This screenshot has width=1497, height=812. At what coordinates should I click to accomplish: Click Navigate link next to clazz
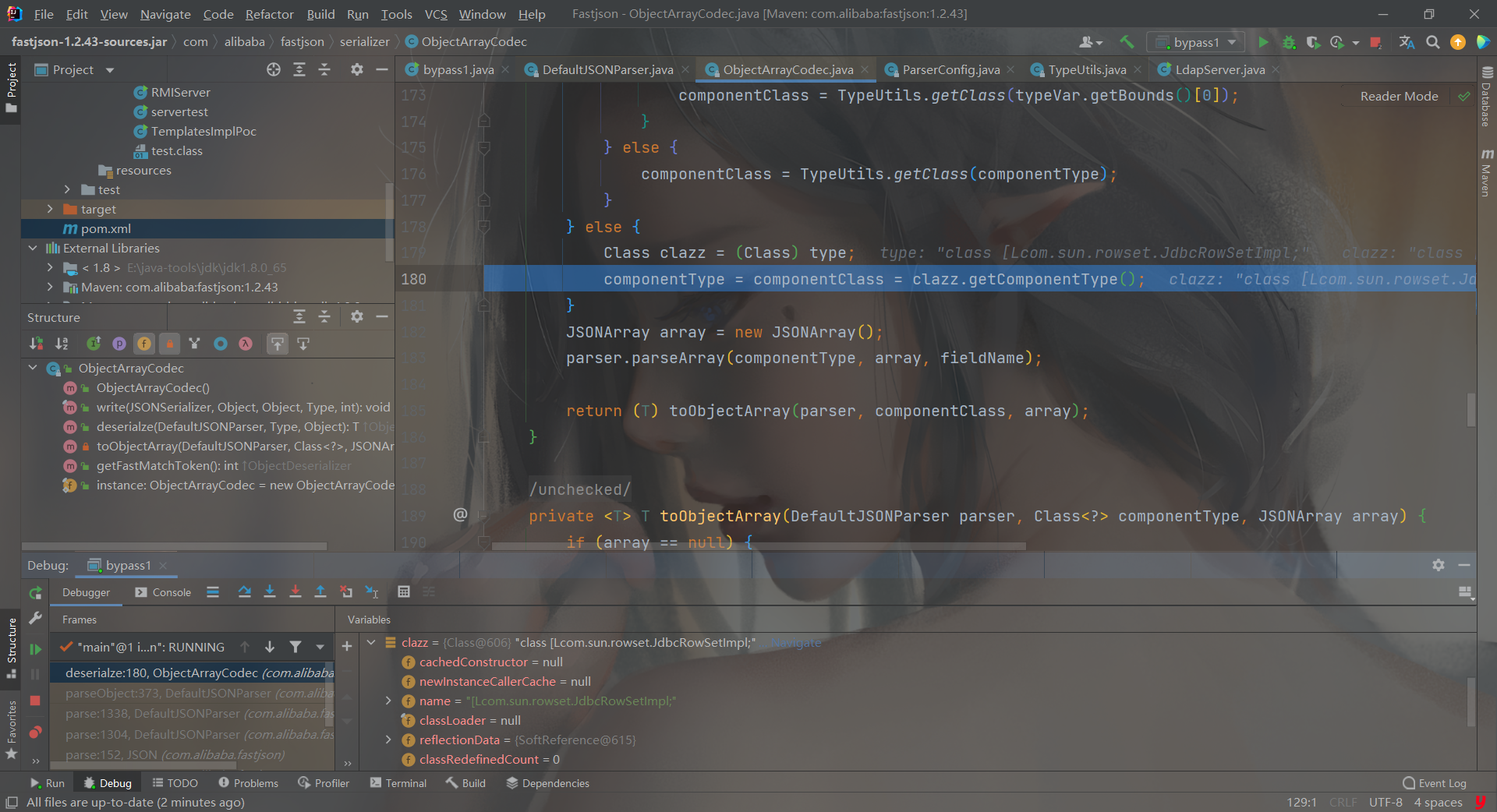tap(795, 642)
